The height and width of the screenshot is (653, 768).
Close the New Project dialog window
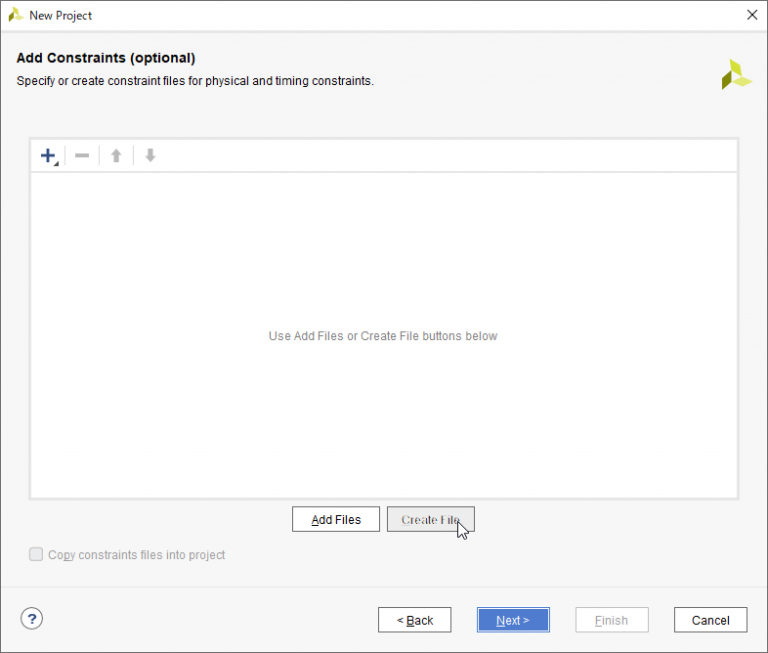point(751,15)
